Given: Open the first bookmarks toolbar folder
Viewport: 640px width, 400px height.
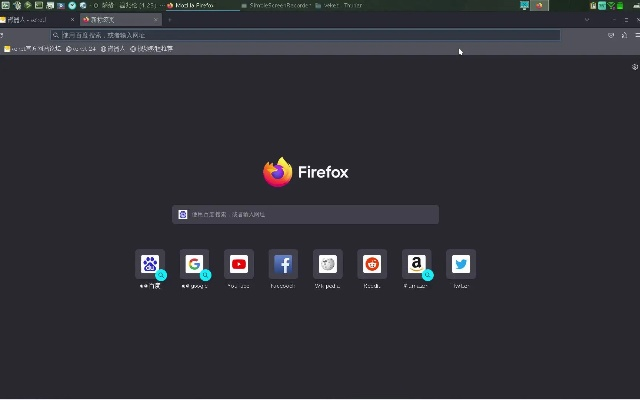Looking at the screenshot, I should 32,48.
